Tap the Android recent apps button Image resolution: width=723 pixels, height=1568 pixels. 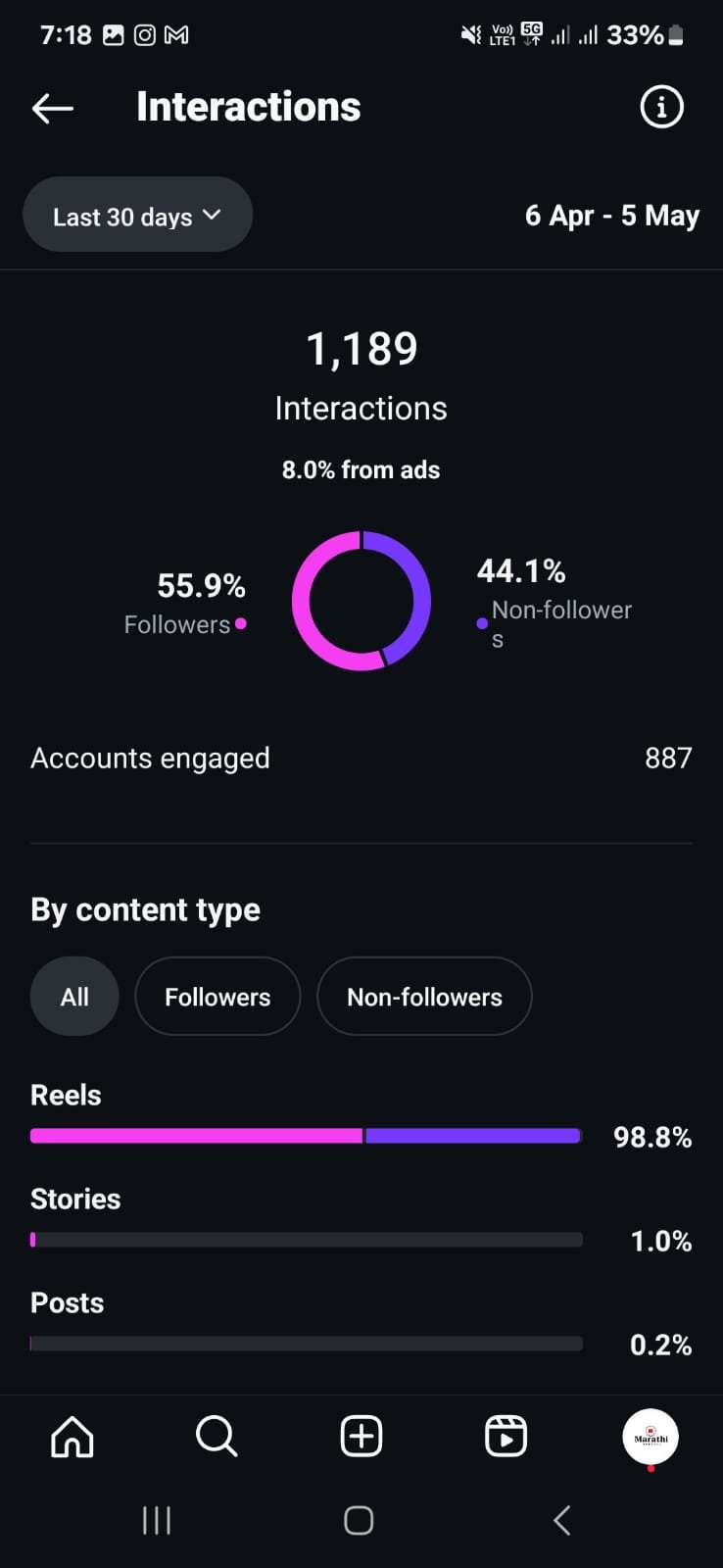point(157,1520)
